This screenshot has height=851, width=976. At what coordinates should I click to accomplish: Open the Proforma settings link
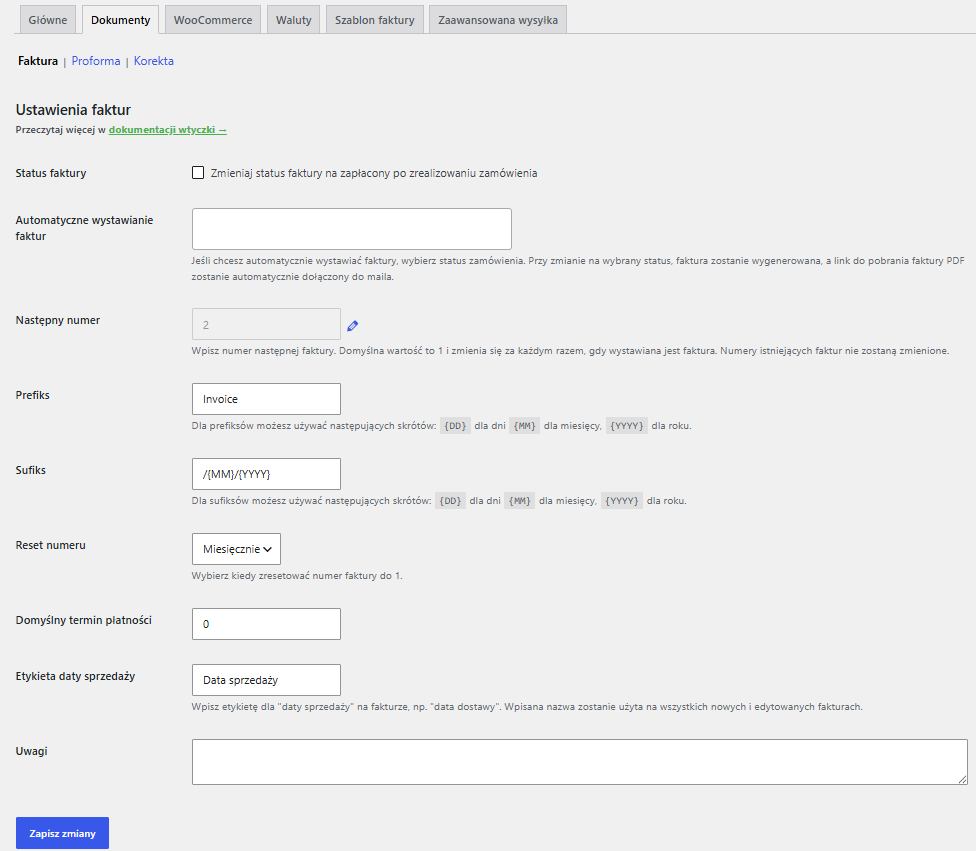tap(96, 61)
